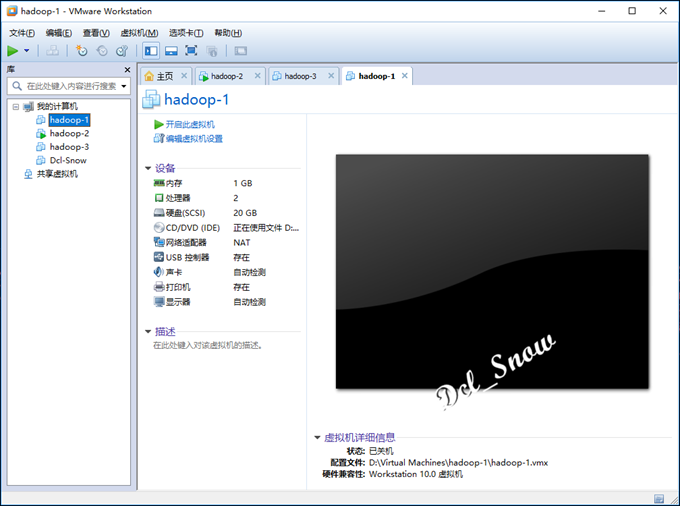
Task: Close the library panel
Action: pos(127,70)
